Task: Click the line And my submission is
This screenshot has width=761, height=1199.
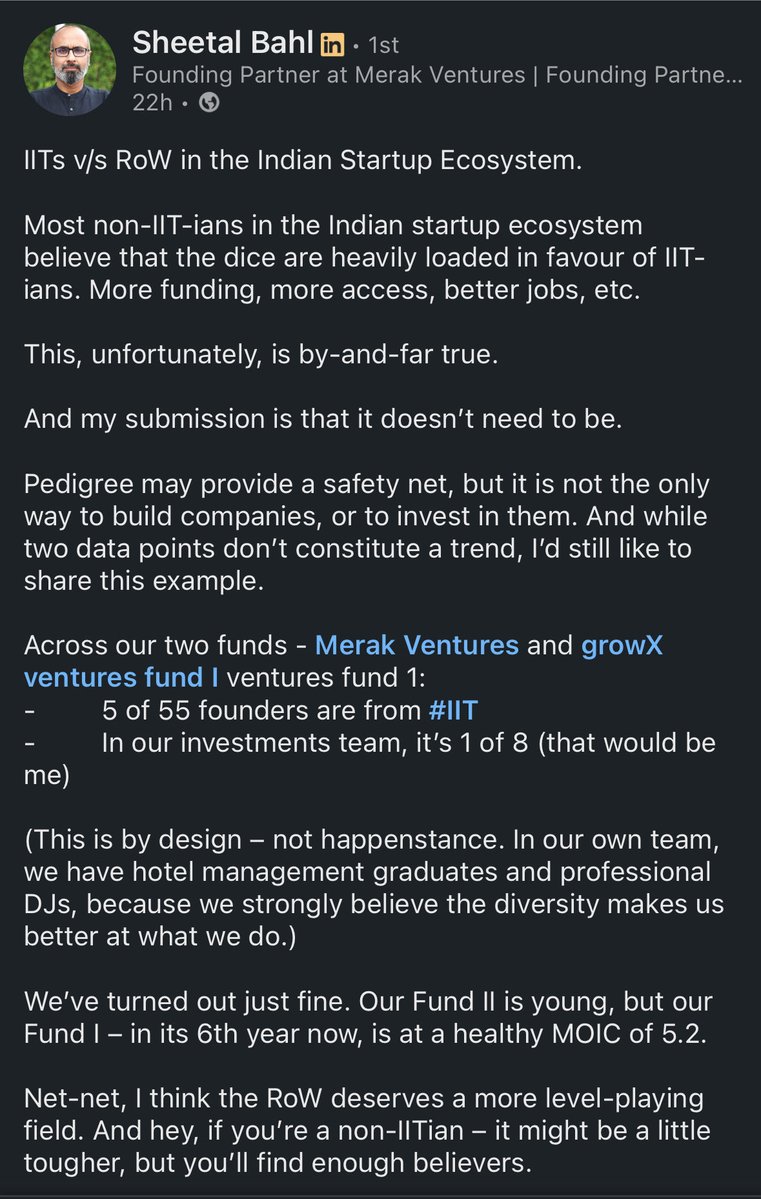Action: pyautogui.click(x=323, y=419)
